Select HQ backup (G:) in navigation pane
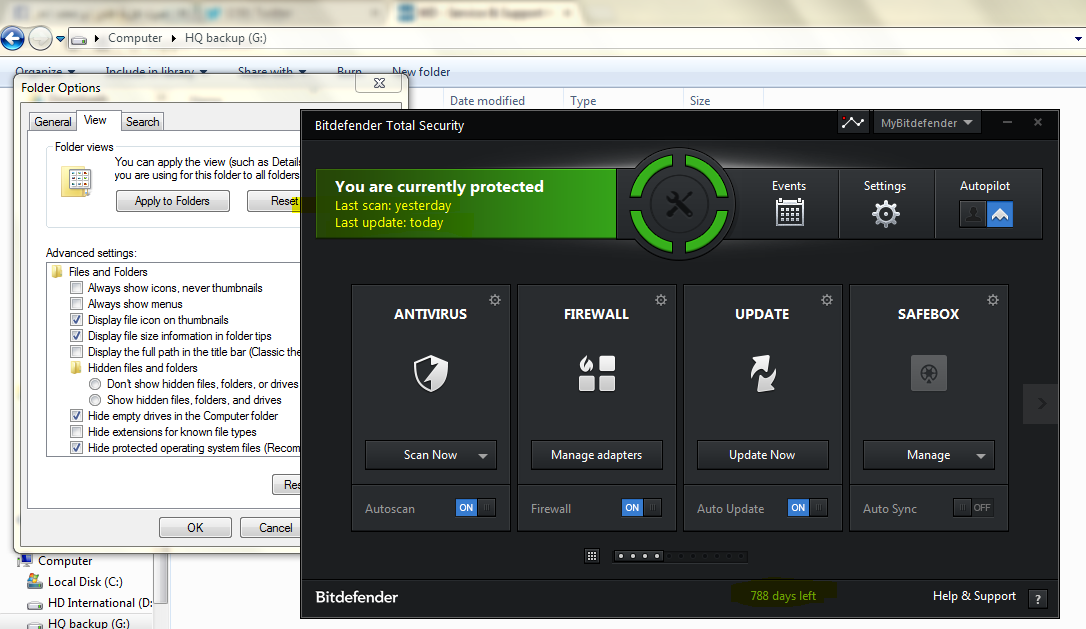 click(x=89, y=623)
